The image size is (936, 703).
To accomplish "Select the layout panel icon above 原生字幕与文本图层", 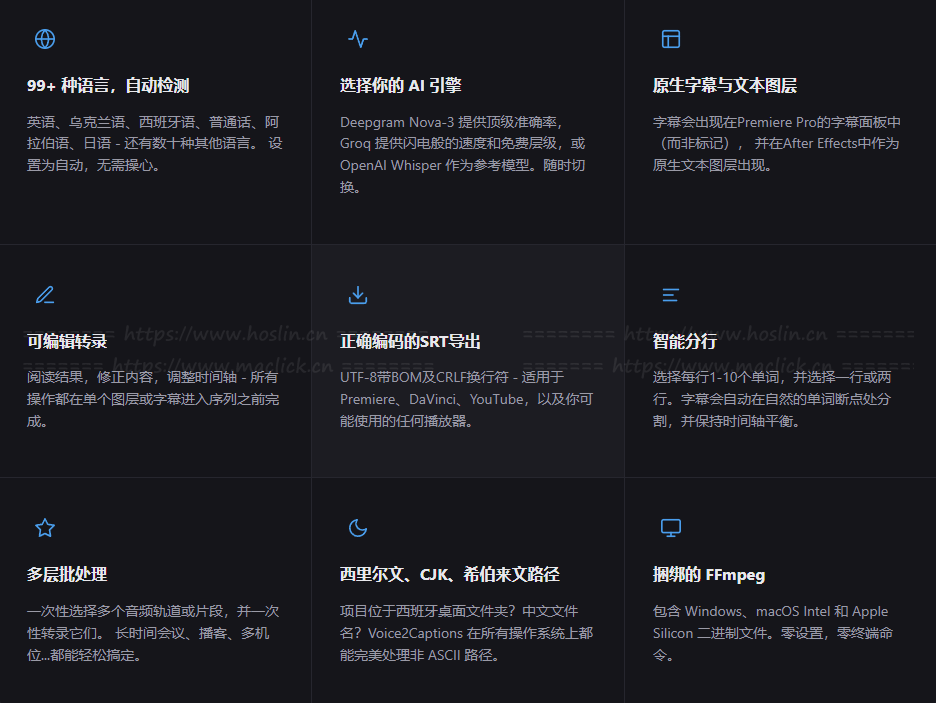I will click(671, 39).
